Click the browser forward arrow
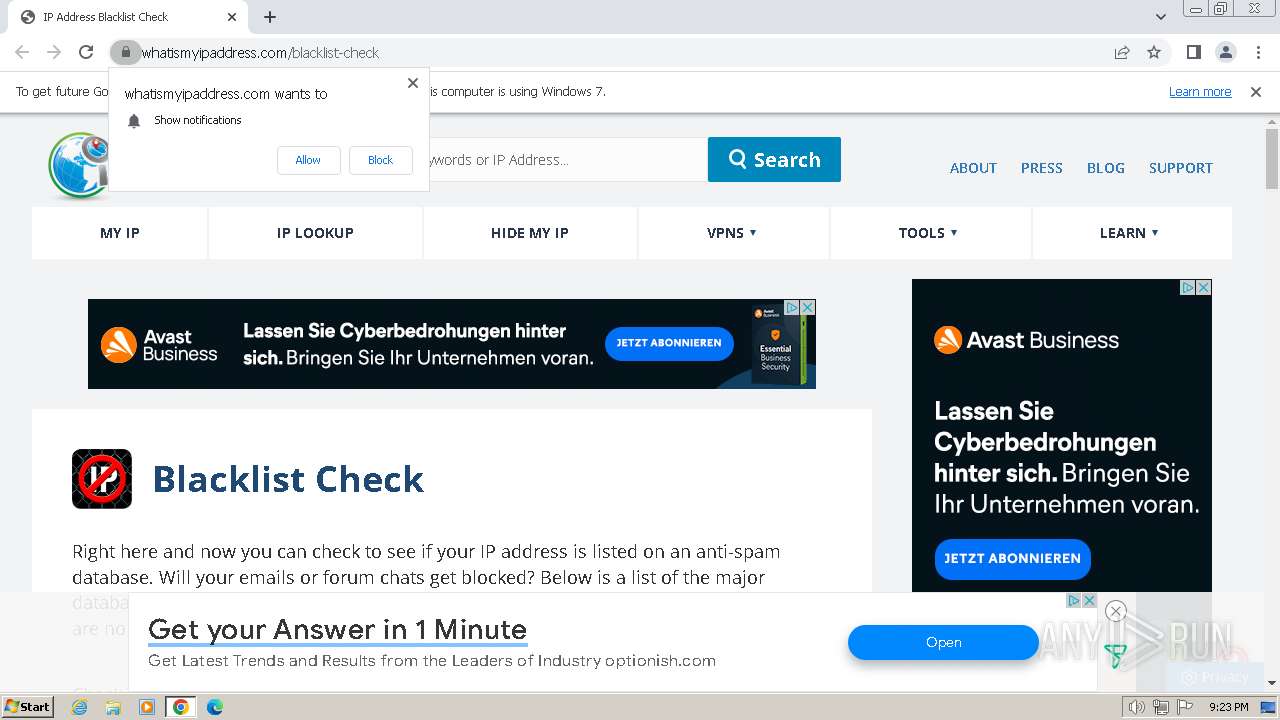The height and width of the screenshot is (720, 1280). point(54,53)
